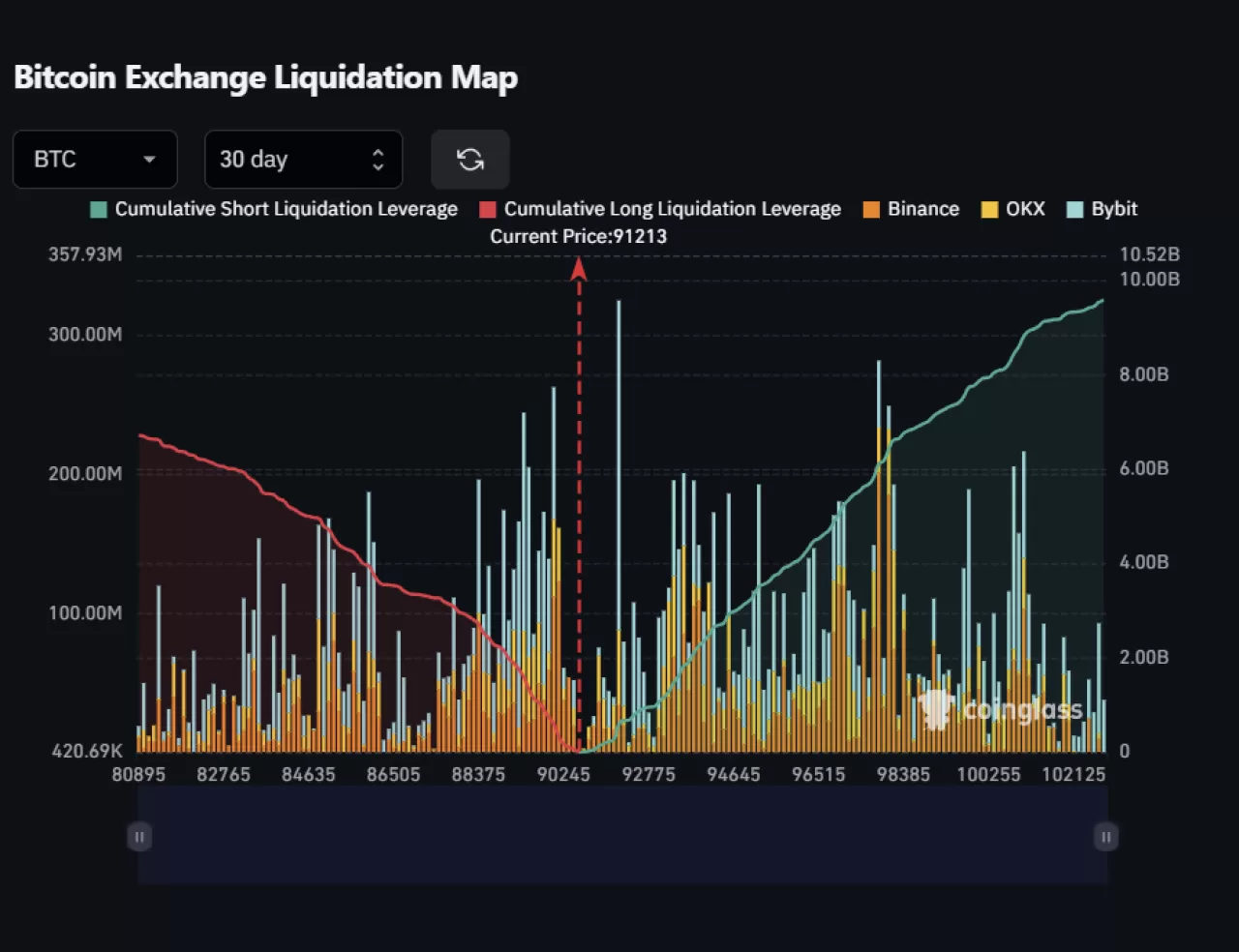Image resolution: width=1239 pixels, height=952 pixels.
Task: Click the red arrow atop current price line
Action: coord(579,268)
